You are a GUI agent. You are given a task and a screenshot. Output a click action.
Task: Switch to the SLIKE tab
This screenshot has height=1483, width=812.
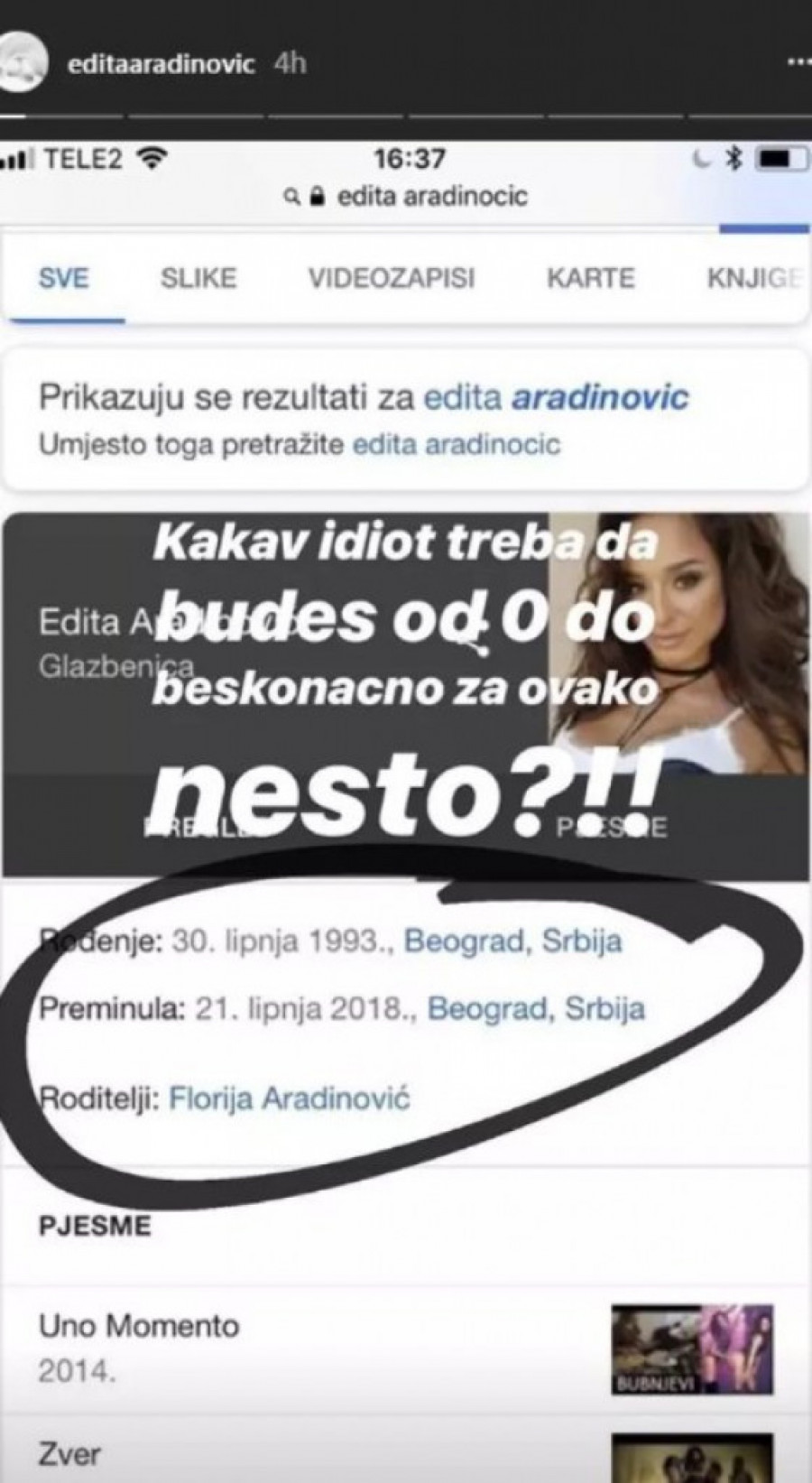tap(198, 278)
